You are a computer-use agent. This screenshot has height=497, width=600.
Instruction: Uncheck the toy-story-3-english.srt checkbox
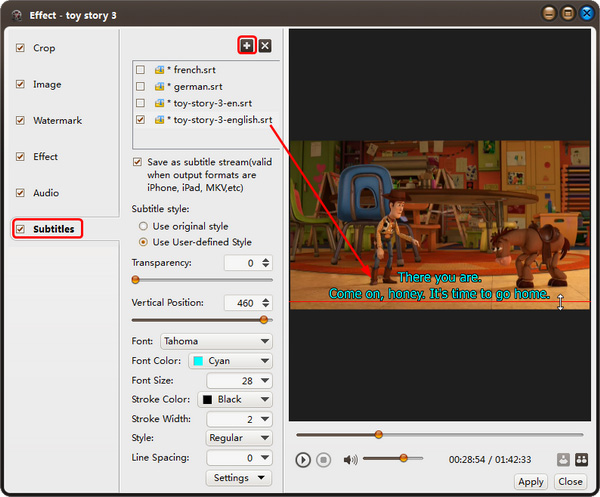[x=140, y=120]
